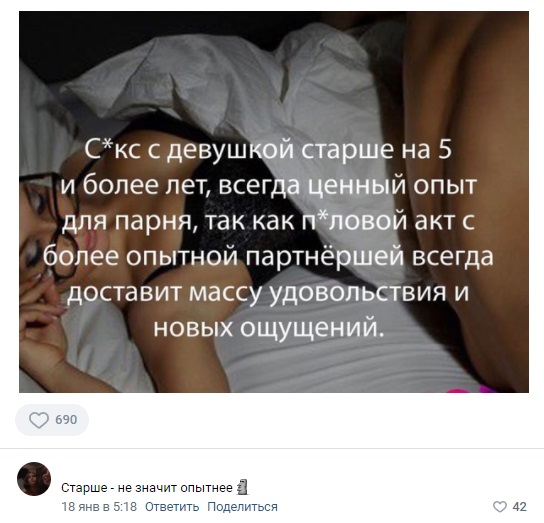
Task: Reply to the comment via Ответить
Action: pyautogui.click(x=172, y=507)
